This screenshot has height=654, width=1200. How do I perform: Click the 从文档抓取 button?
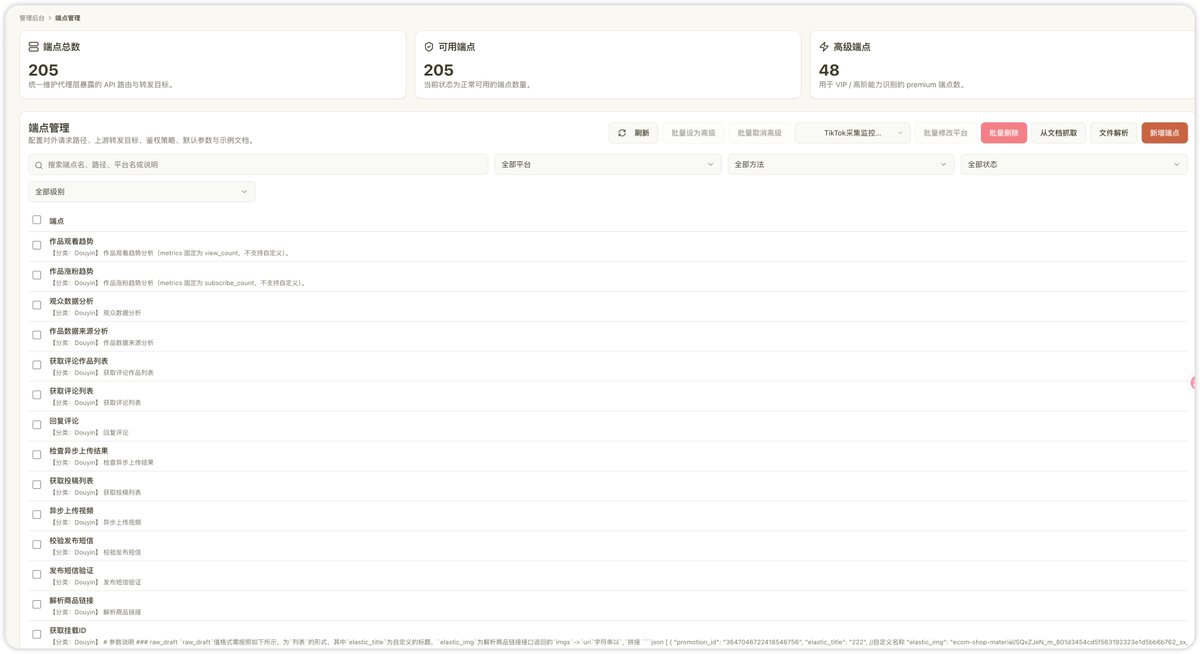click(1058, 132)
